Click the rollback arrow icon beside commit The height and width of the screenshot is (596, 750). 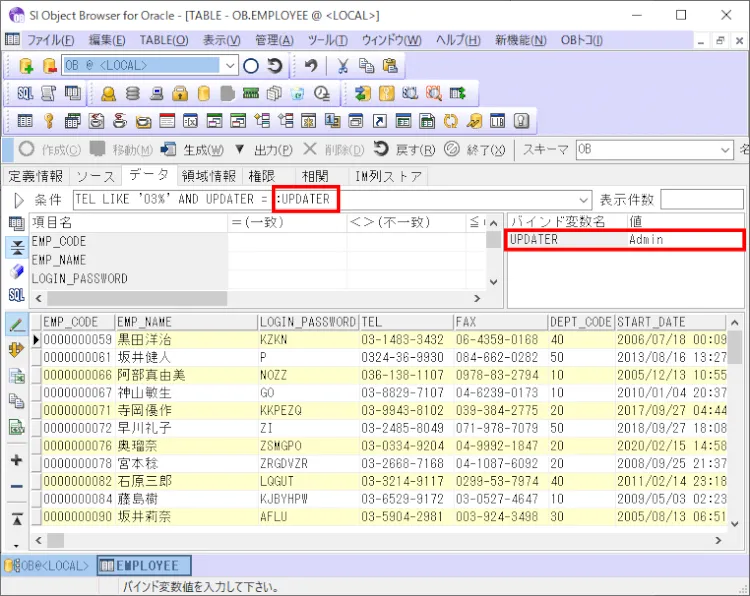click(x=275, y=66)
